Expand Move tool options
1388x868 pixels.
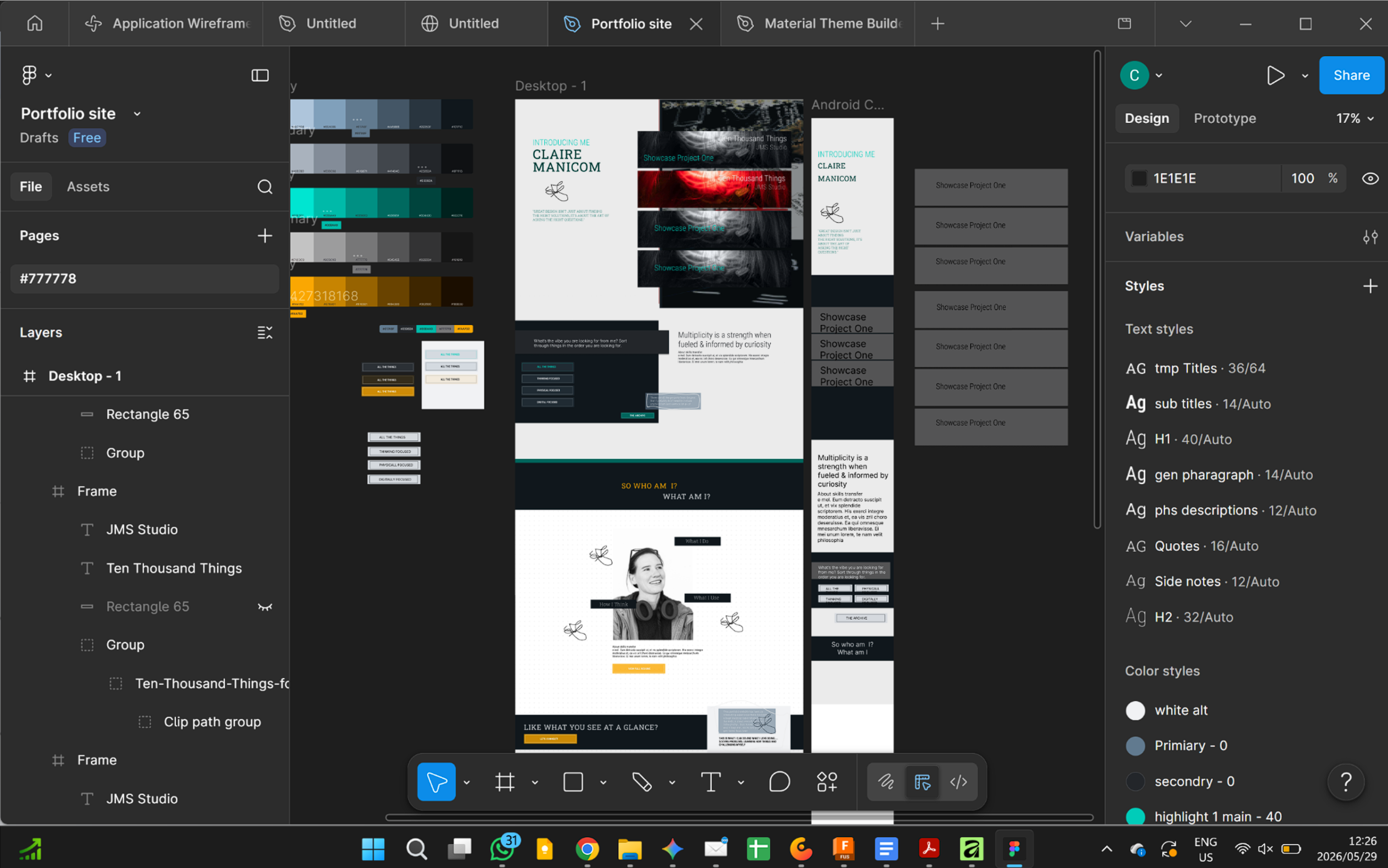(x=467, y=782)
